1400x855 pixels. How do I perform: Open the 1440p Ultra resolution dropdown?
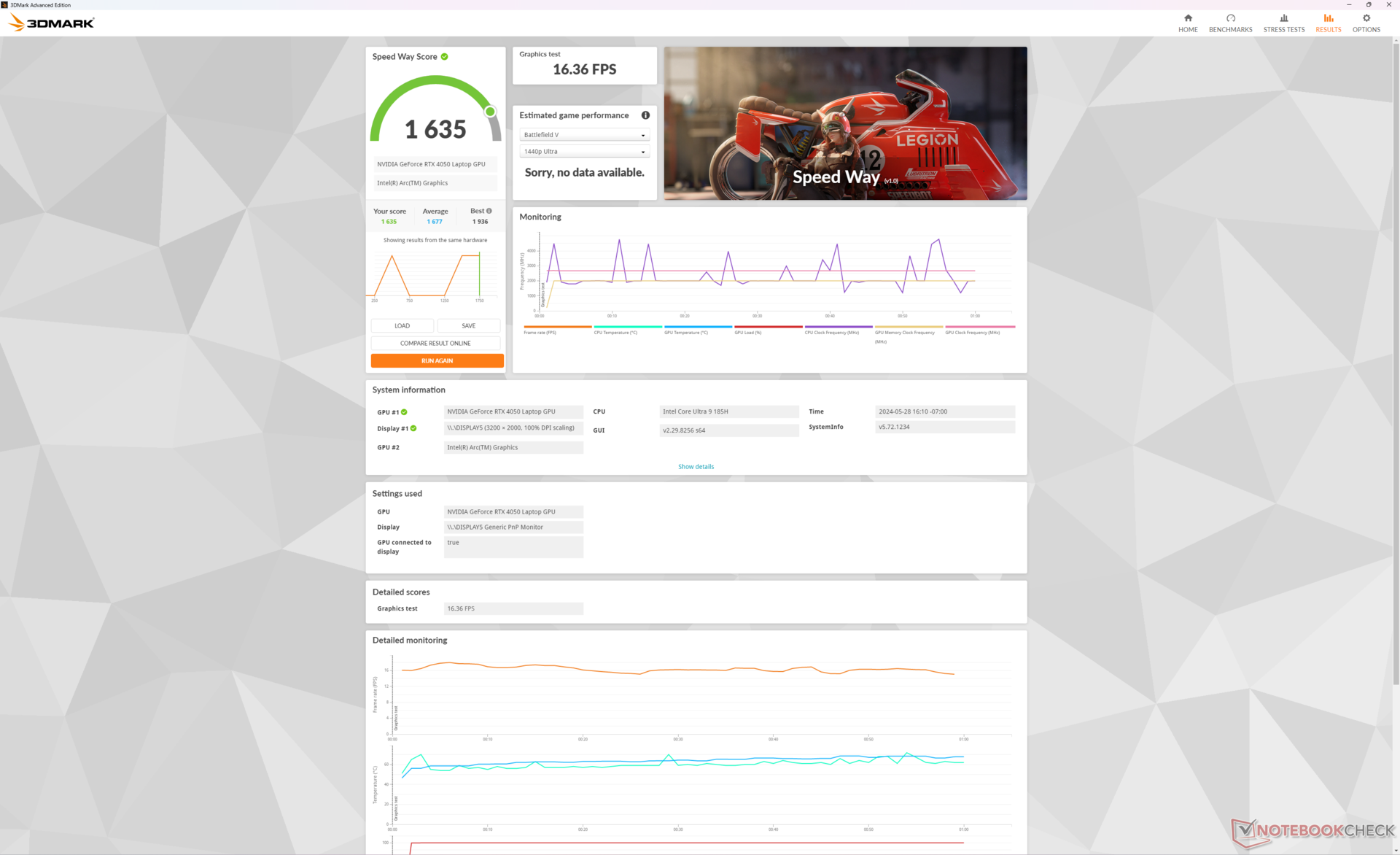coord(584,152)
